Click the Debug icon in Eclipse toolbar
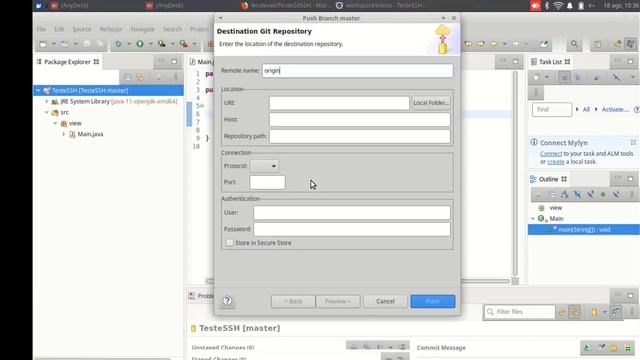This screenshot has height=360, width=640. (118, 44)
